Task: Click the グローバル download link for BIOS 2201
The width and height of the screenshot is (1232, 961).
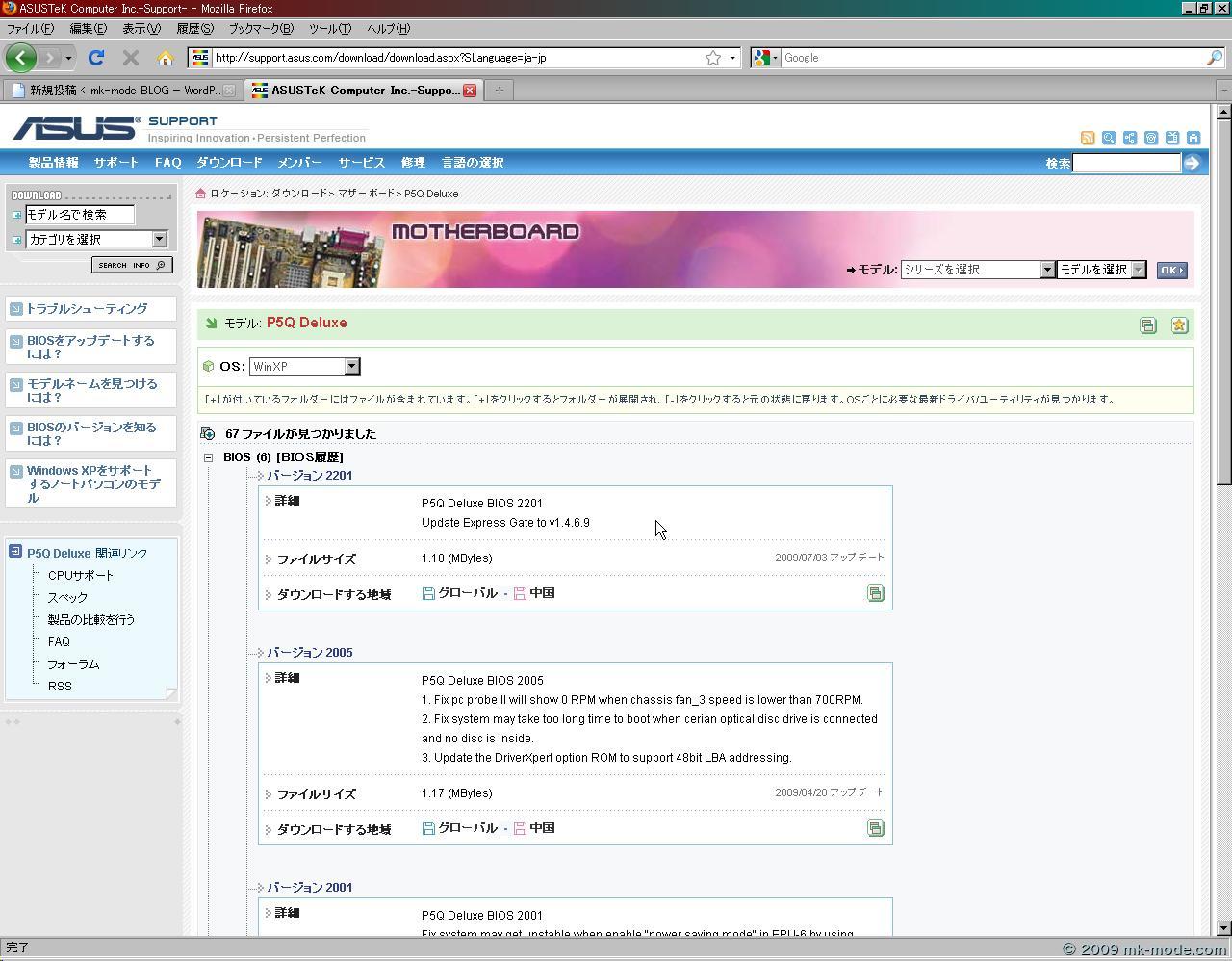Action: (467, 593)
